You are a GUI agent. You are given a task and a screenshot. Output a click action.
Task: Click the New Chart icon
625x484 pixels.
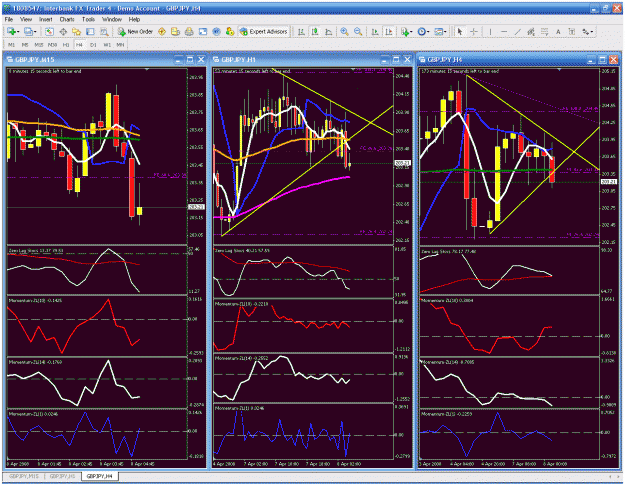point(11,31)
